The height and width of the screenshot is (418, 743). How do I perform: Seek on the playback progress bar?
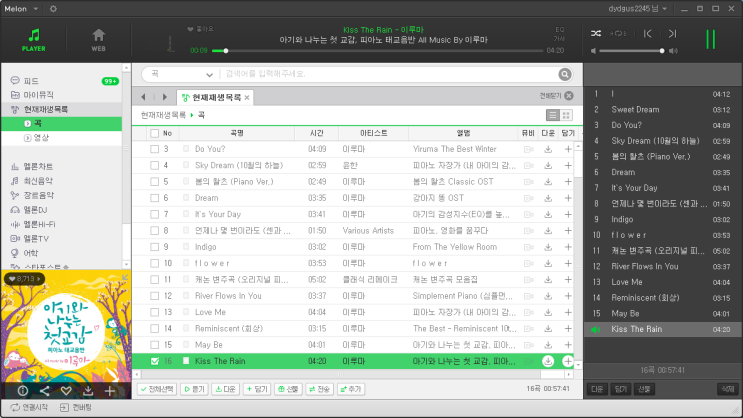pos(377,51)
